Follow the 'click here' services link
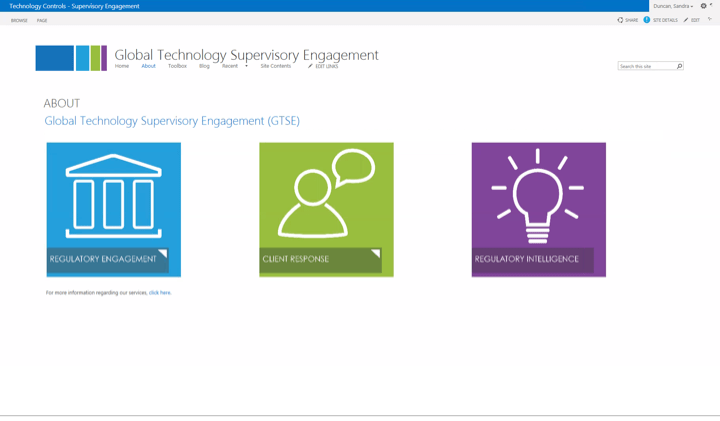Image resolution: width=720 pixels, height=421 pixels. 160,293
